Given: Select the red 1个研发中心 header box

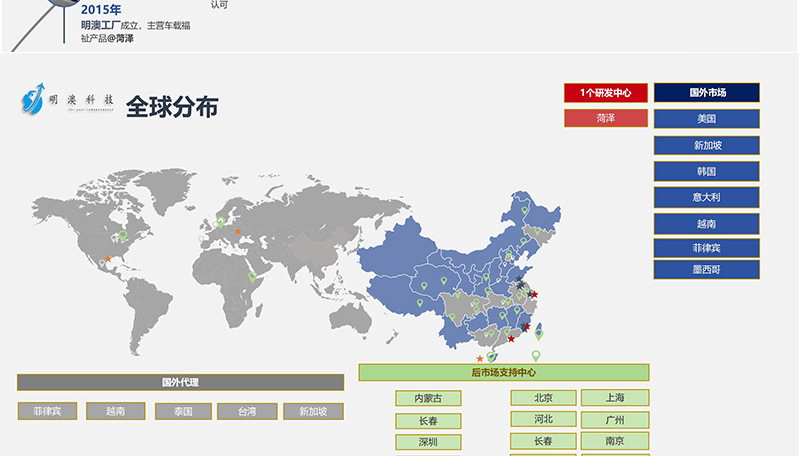Looking at the screenshot, I should tap(606, 93).
